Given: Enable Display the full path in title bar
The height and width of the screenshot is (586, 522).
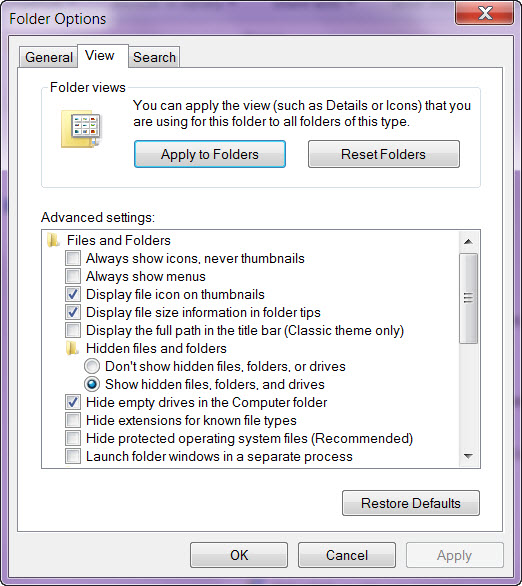Looking at the screenshot, I should [73, 330].
